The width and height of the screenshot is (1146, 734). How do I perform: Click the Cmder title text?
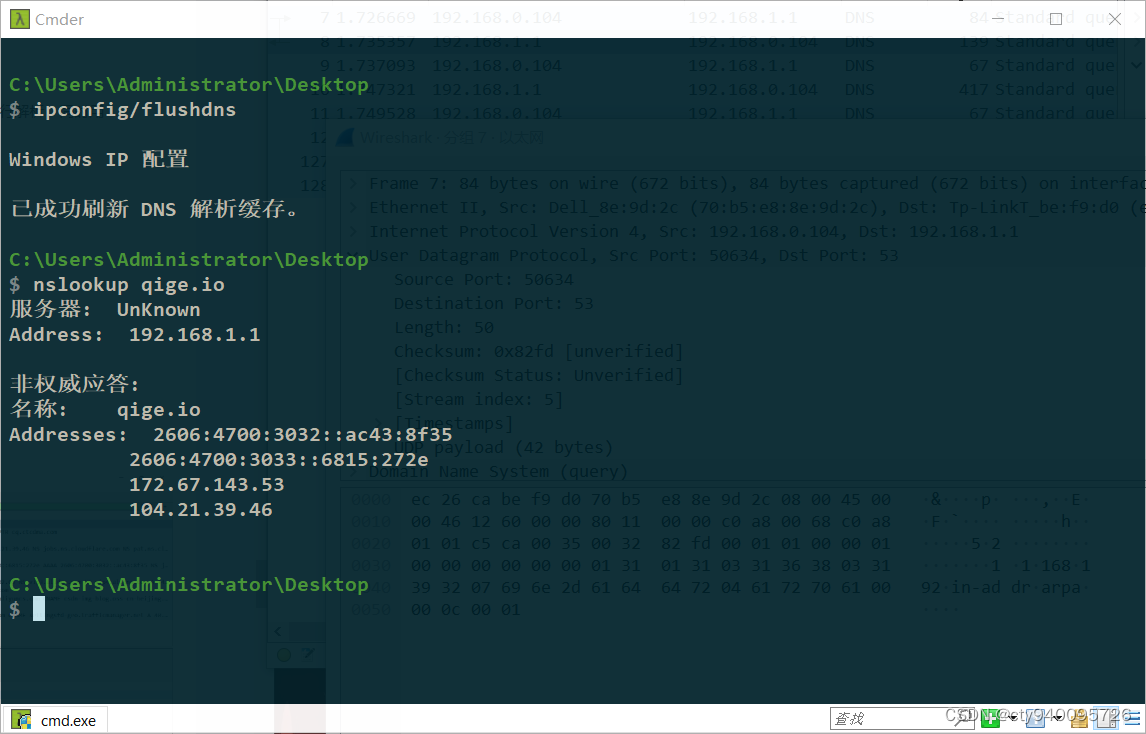[x=59, y=20]
